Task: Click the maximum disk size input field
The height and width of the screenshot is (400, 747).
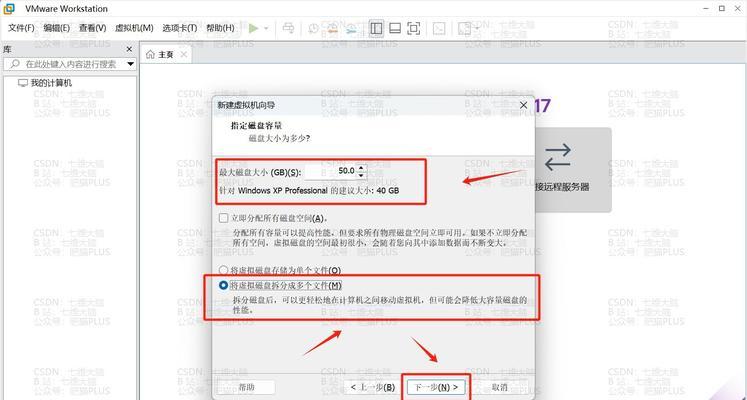Action: [330, 171]
